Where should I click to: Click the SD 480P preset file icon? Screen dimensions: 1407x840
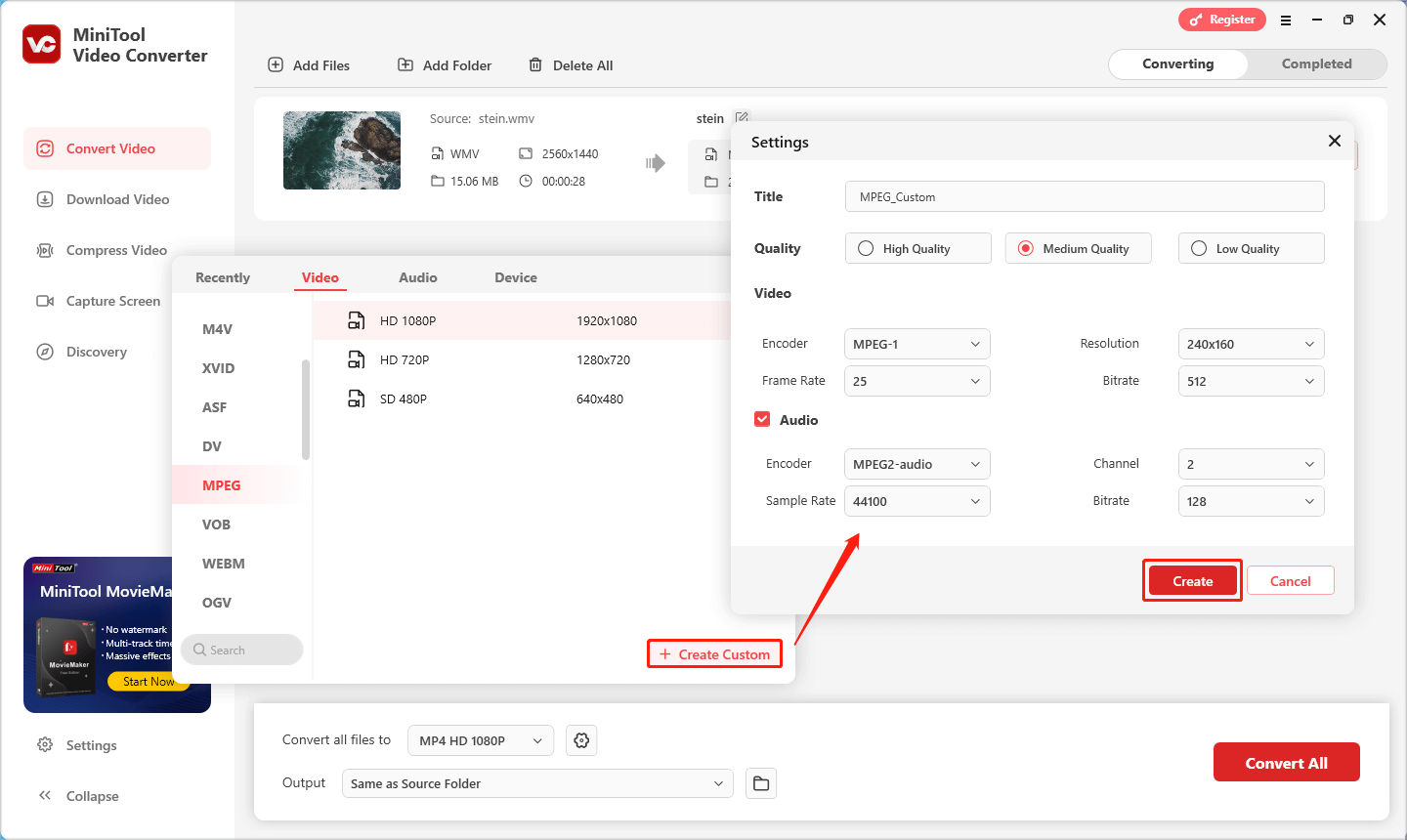[x=357, y=399]
